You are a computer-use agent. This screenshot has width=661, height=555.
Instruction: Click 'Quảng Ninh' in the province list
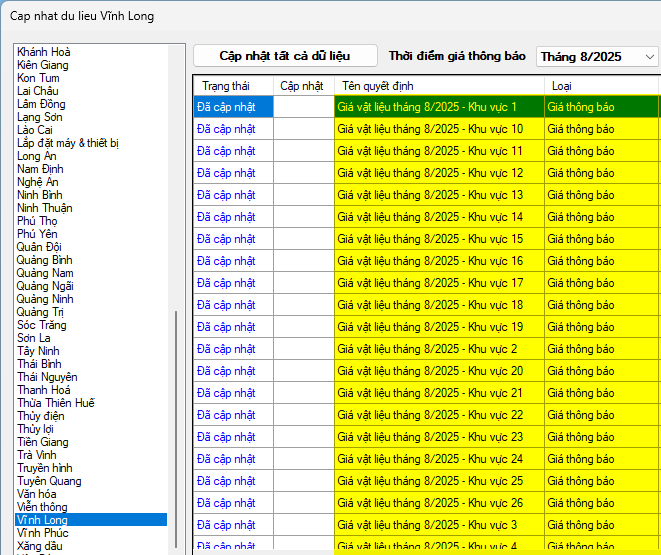(45, 299)
